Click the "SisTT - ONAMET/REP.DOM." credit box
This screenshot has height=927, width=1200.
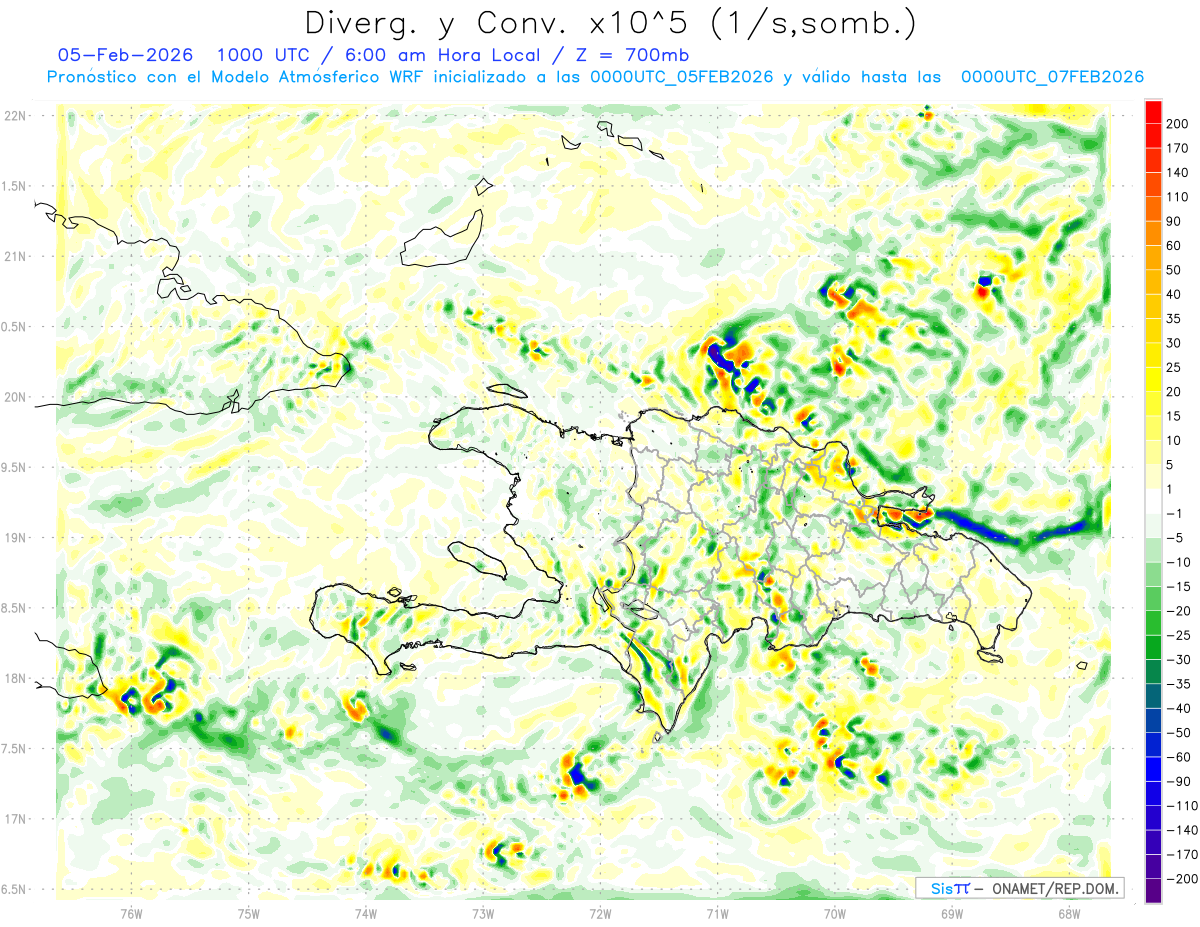tap(1020, 888)
